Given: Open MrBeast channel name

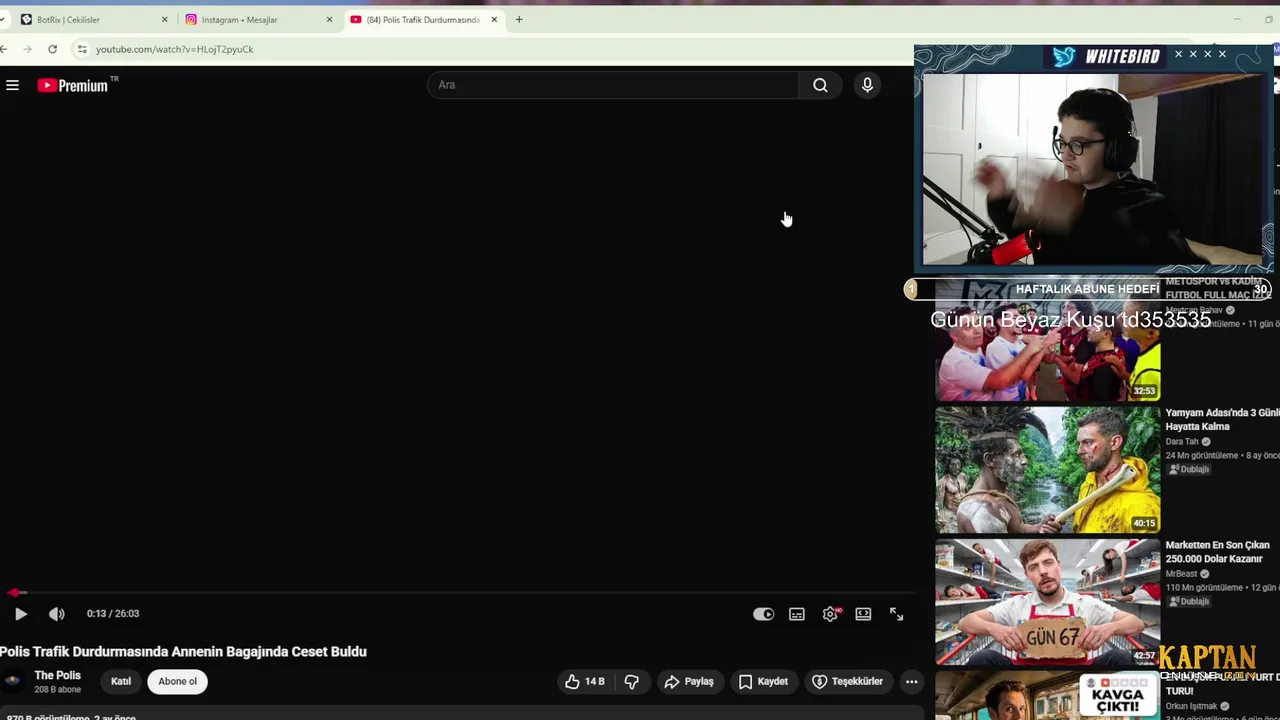Looking at the screenshot, I should coord(1181,574).
